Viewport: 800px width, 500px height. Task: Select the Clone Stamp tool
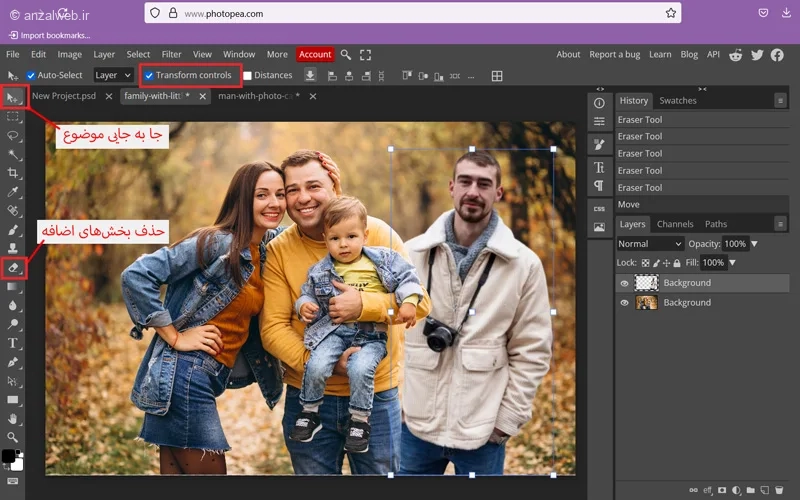coord(13,248)
